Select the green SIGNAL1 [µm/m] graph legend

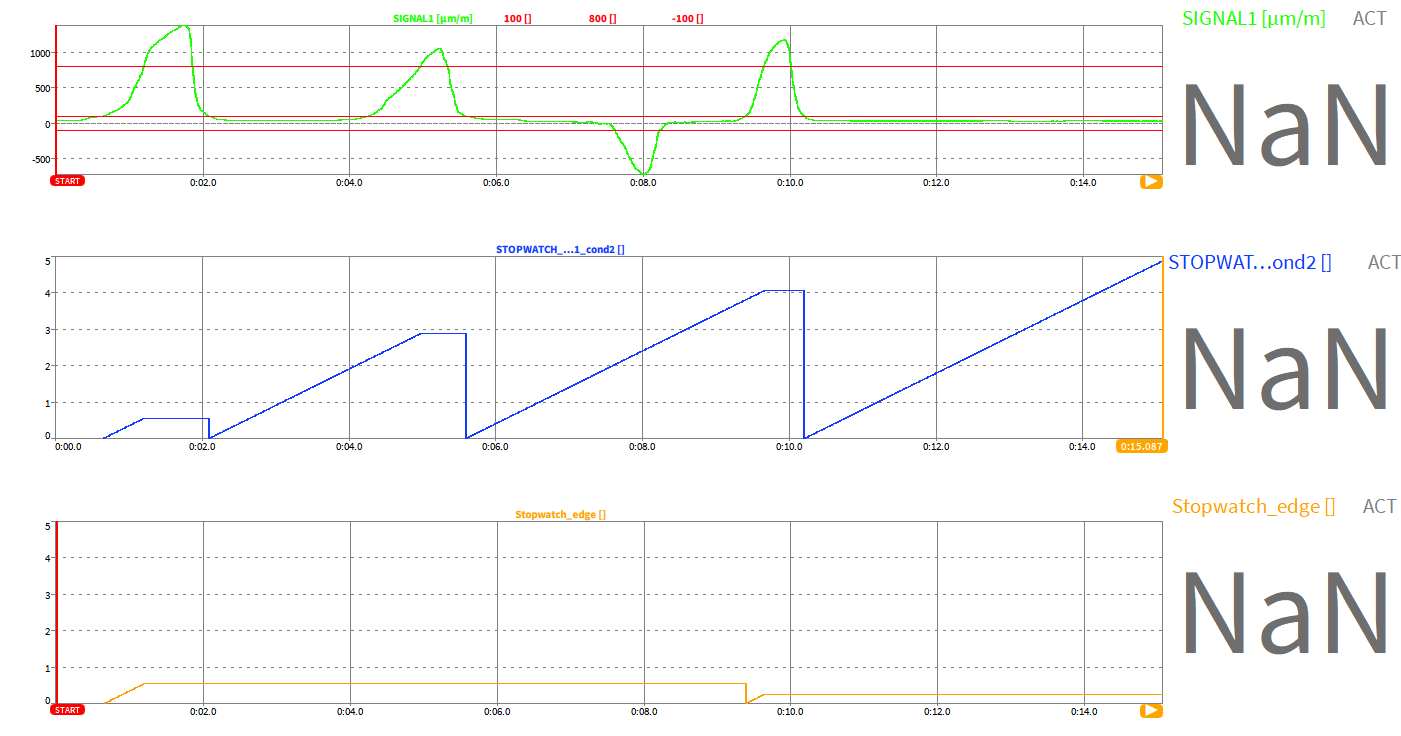433,18
